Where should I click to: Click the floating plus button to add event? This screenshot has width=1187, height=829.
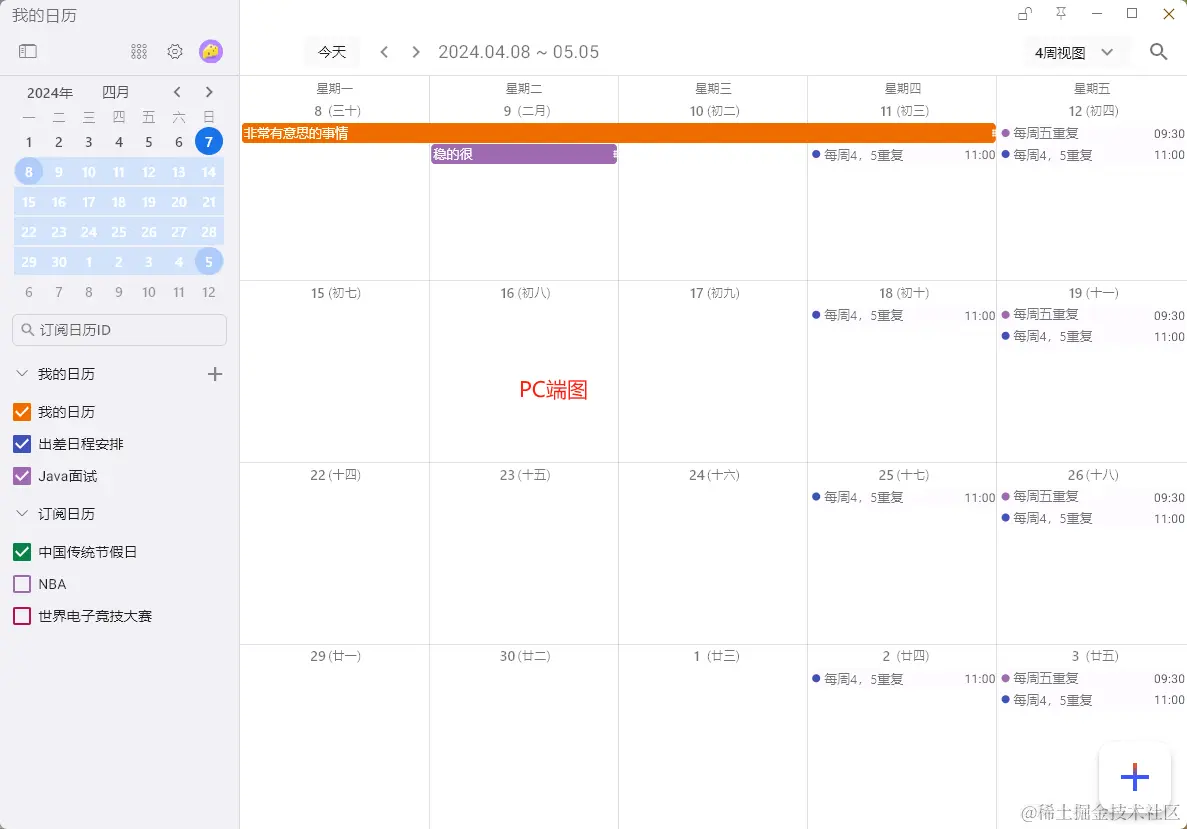(1135, 776)
